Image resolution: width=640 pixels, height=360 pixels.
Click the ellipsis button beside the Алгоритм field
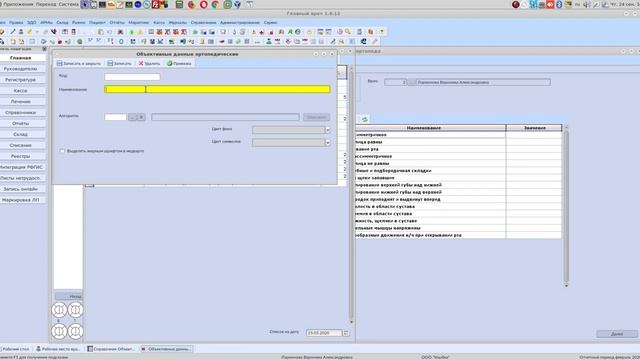click(132, 117)
